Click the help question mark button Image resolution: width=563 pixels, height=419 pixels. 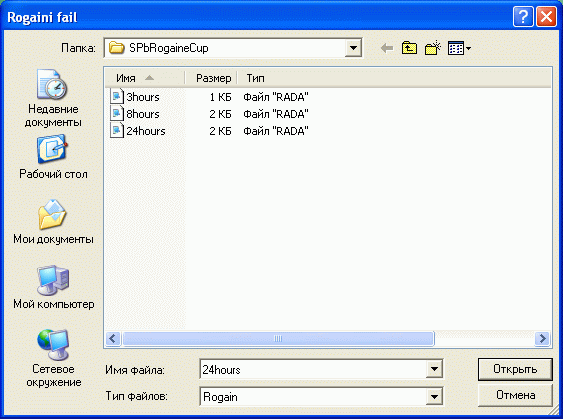[523, 17]
